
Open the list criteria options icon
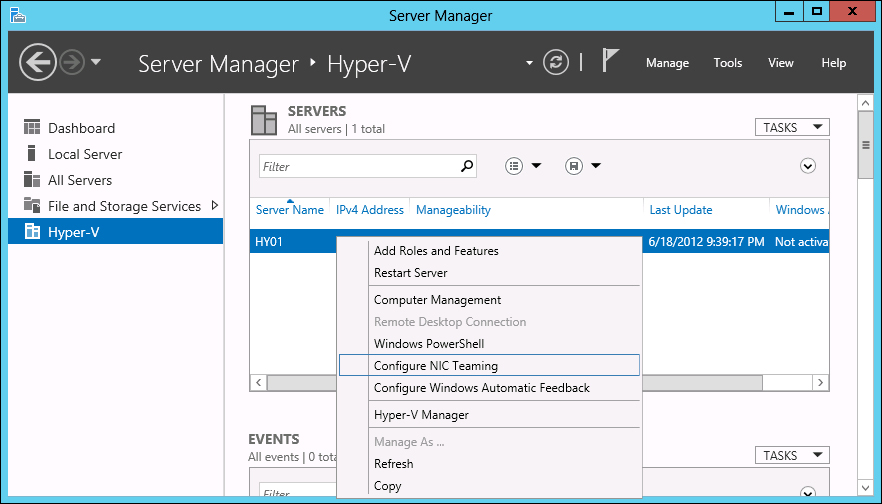click(x=514, y=166)
